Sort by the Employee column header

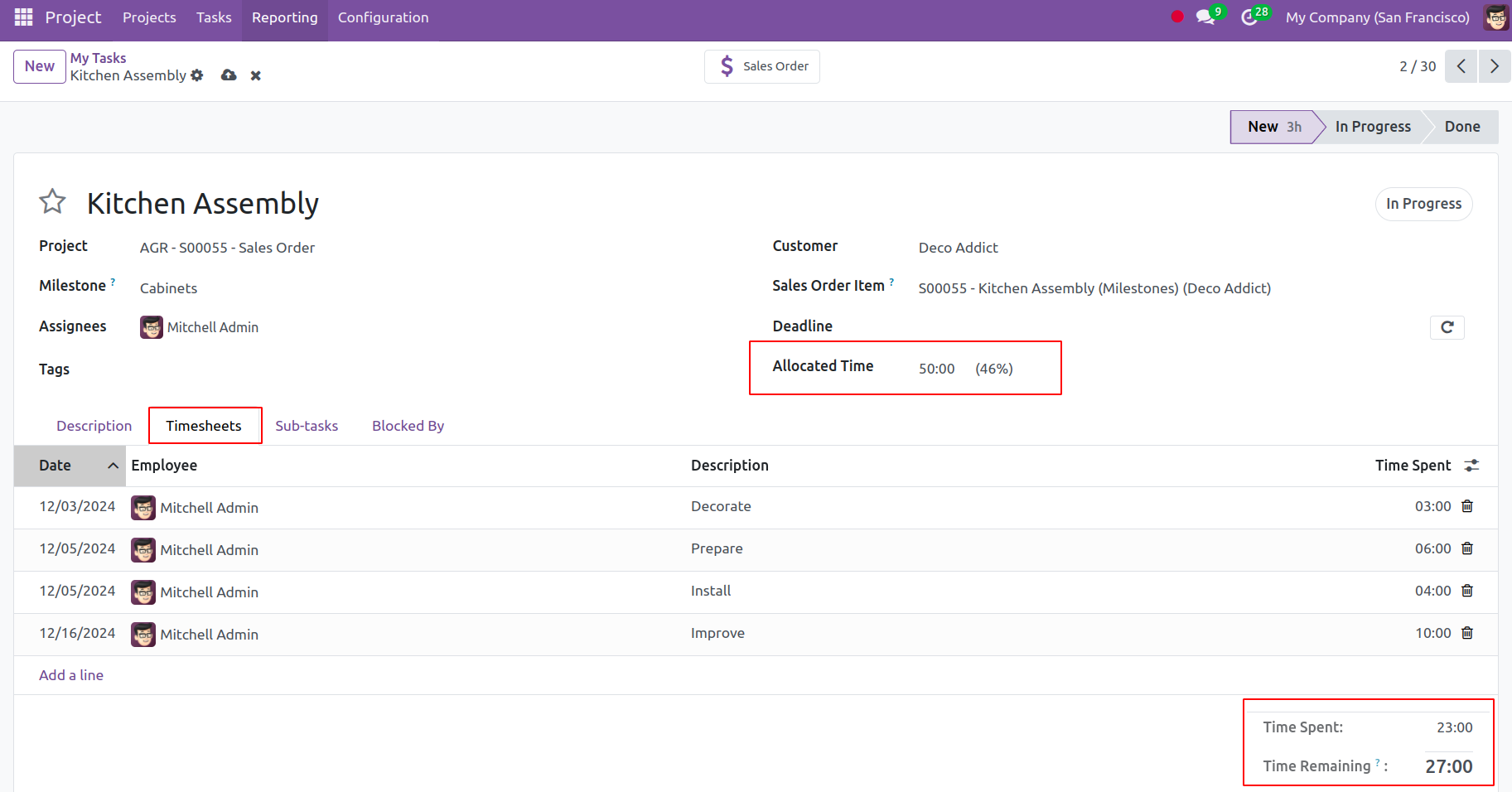tap(164, 466)
